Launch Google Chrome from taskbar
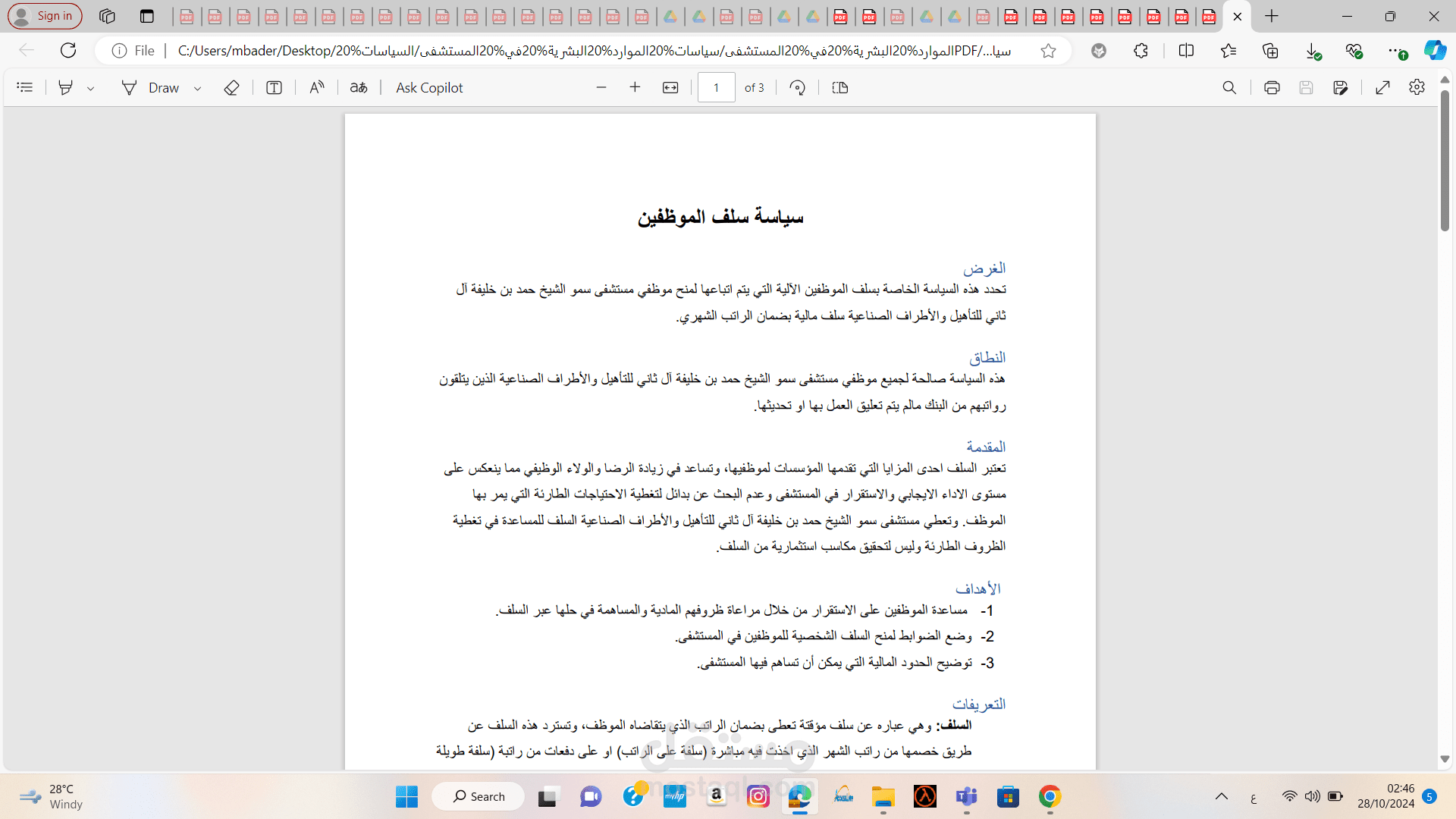 pyautogui.click(x=1050, y=796)
